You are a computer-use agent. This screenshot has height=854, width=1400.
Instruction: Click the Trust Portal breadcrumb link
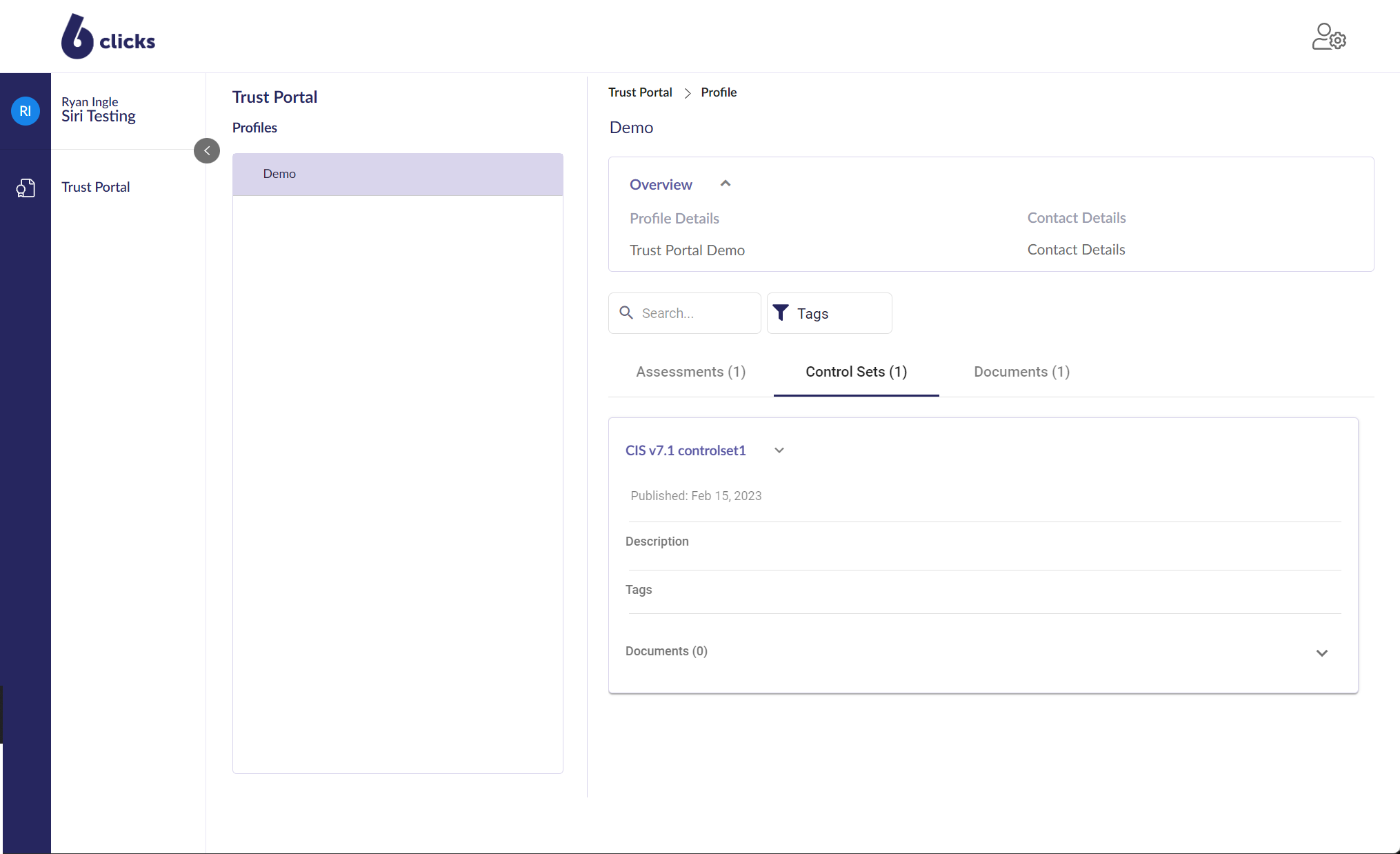(640, 92)
